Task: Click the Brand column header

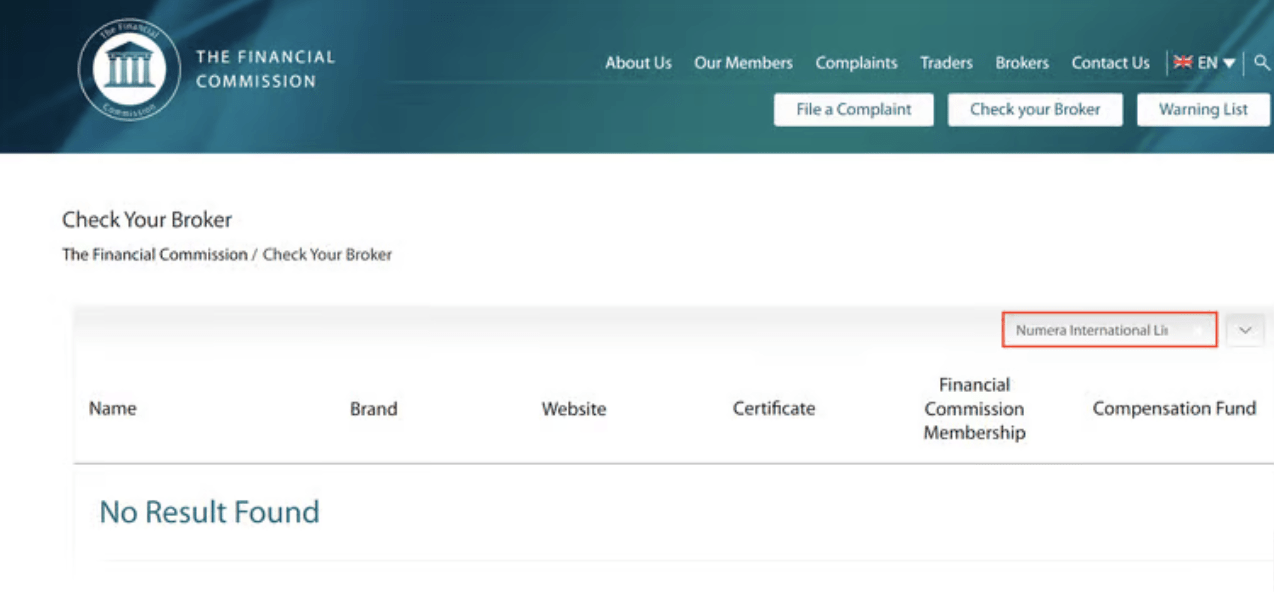Action: point(373,408)
